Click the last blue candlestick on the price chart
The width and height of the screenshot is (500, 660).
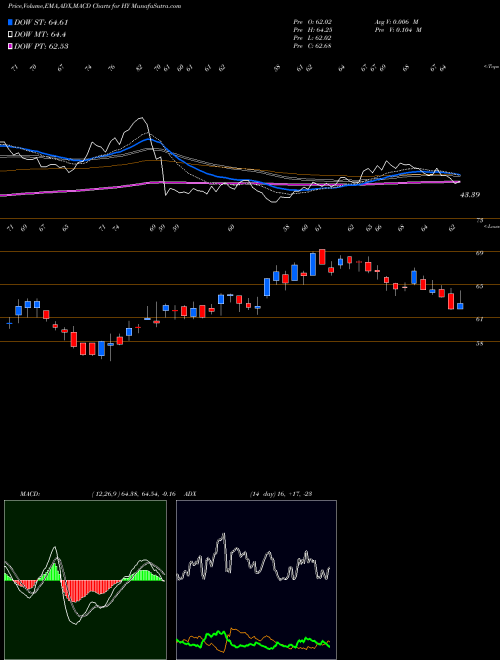(x=460, y=306)
